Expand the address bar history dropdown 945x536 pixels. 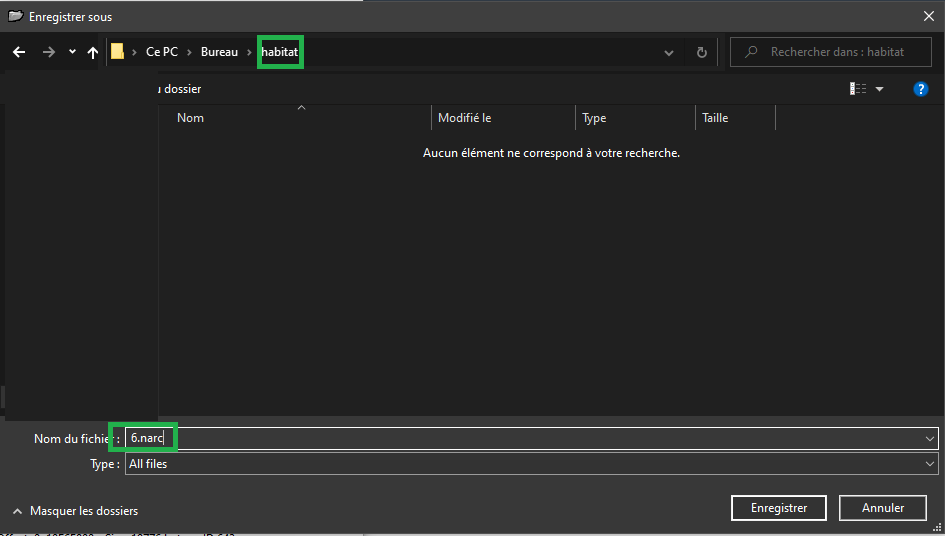(x=669, y=52)
